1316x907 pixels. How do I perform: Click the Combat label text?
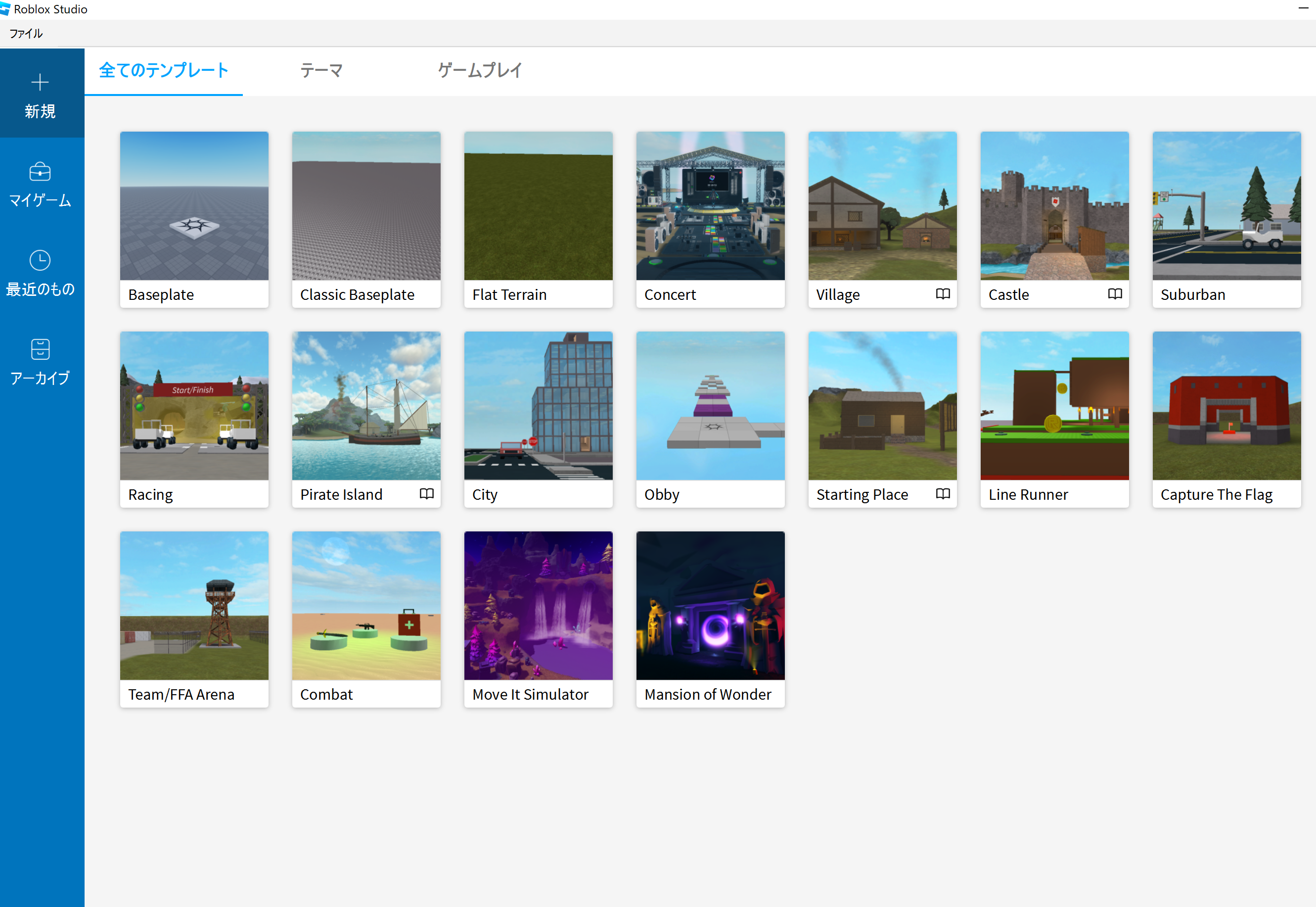[326, 695]
